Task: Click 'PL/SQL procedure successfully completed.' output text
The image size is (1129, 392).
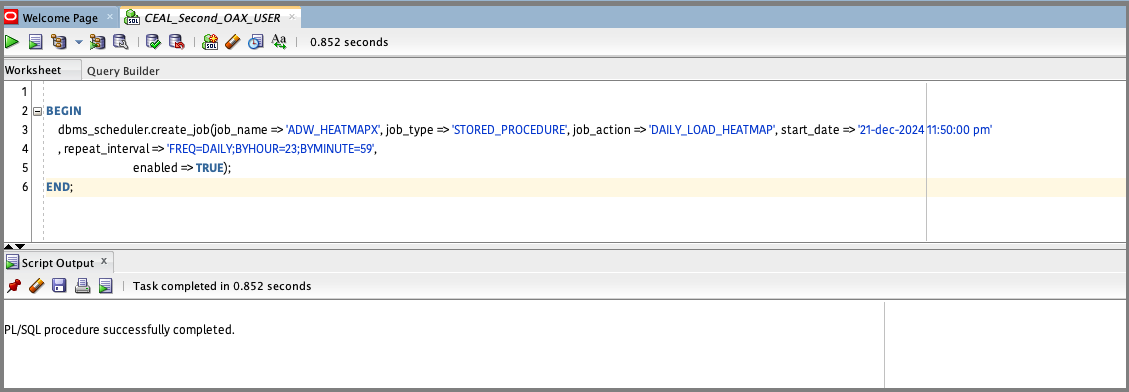Action: [x=120, y=330]
